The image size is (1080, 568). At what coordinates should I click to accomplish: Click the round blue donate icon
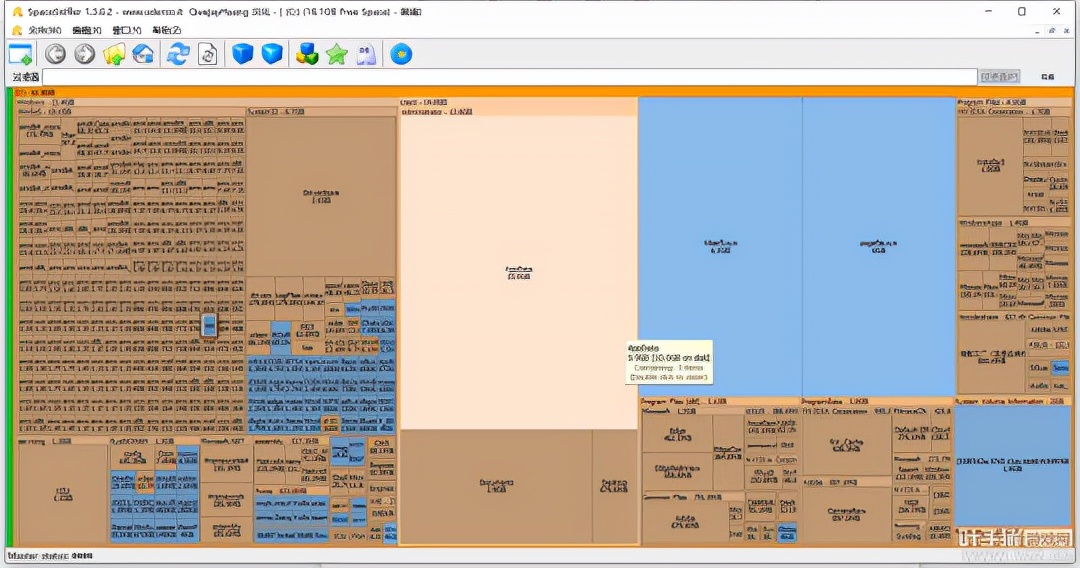pos(401,54)
